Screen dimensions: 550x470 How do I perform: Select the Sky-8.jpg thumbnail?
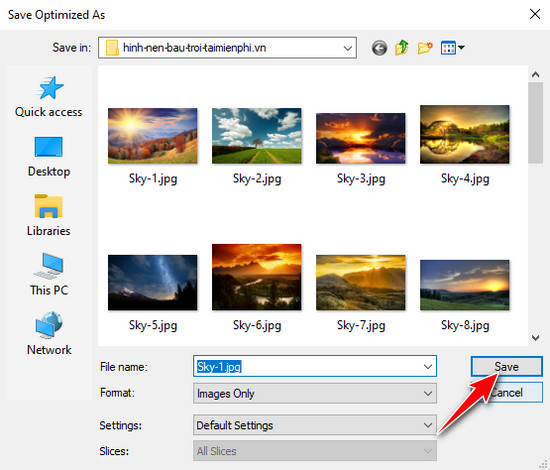[x=465, y=285]
